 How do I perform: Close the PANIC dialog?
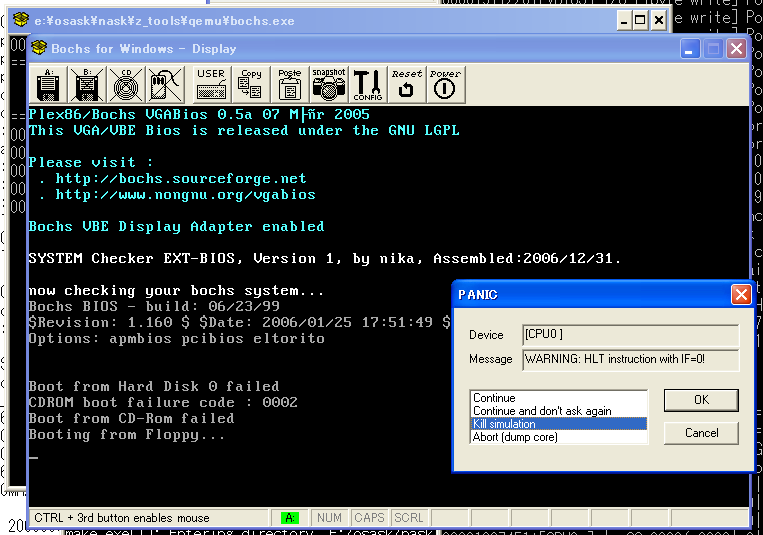click(x=741, y=295)
